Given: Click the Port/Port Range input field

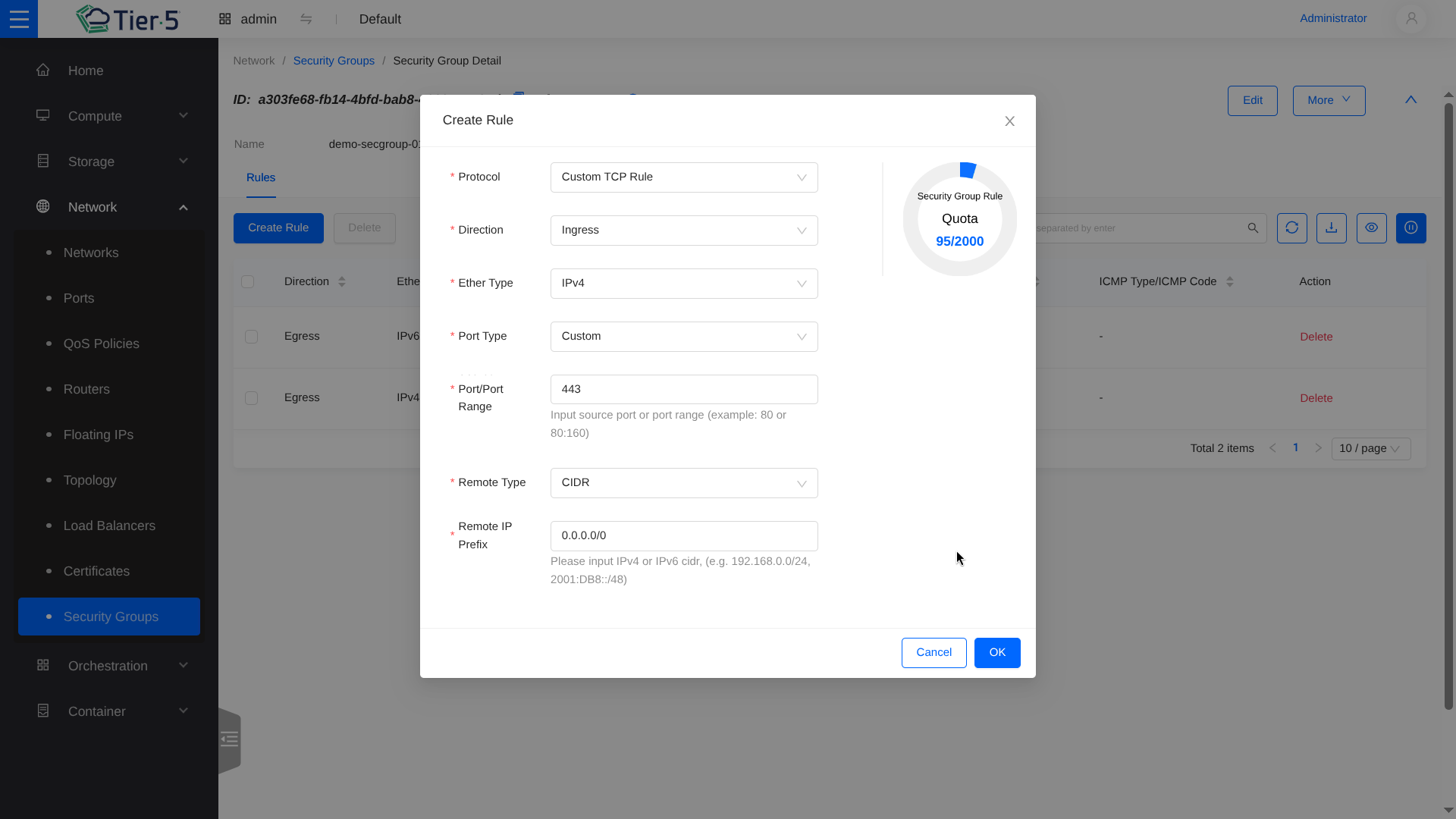Looking at the screenshot, I should click(x=683, y=390).
